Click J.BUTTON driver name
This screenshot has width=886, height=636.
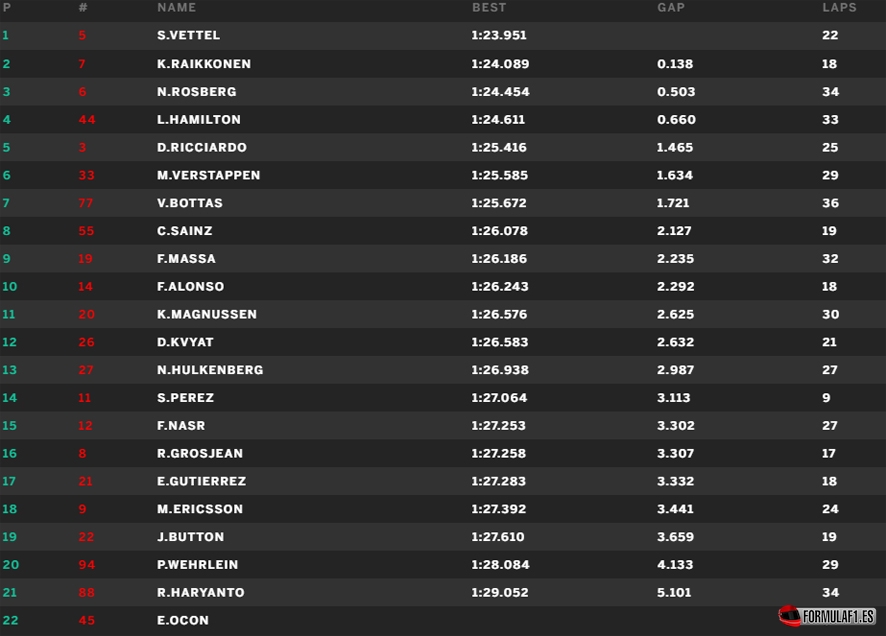[190, 537]
